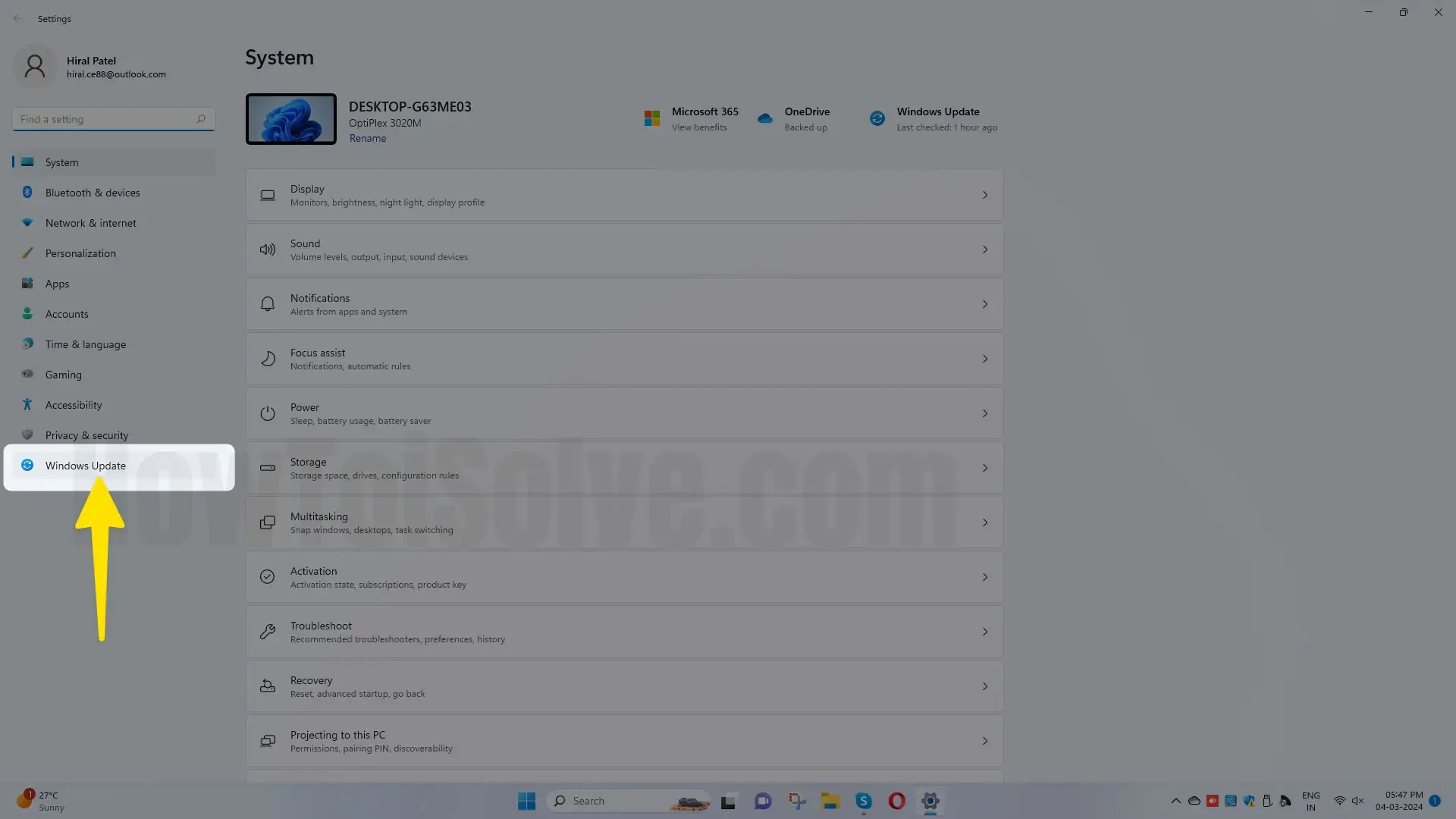Open Network & internet settings
The image size is (1456, 819).
(114, 223)
